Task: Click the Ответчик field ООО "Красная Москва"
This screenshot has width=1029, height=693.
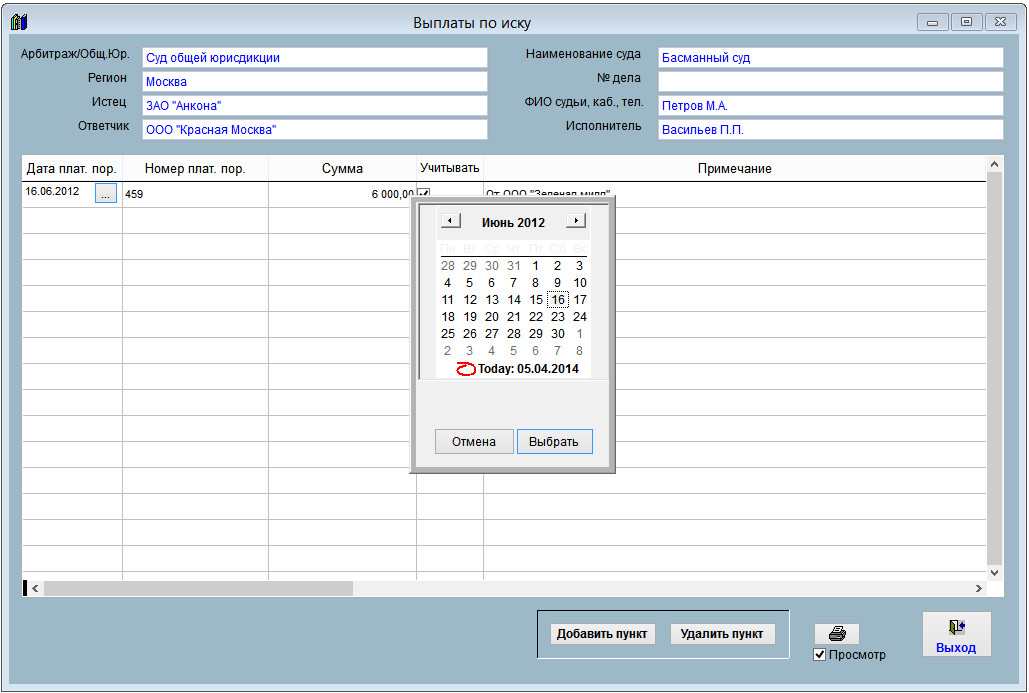Action: coord(315,130)
